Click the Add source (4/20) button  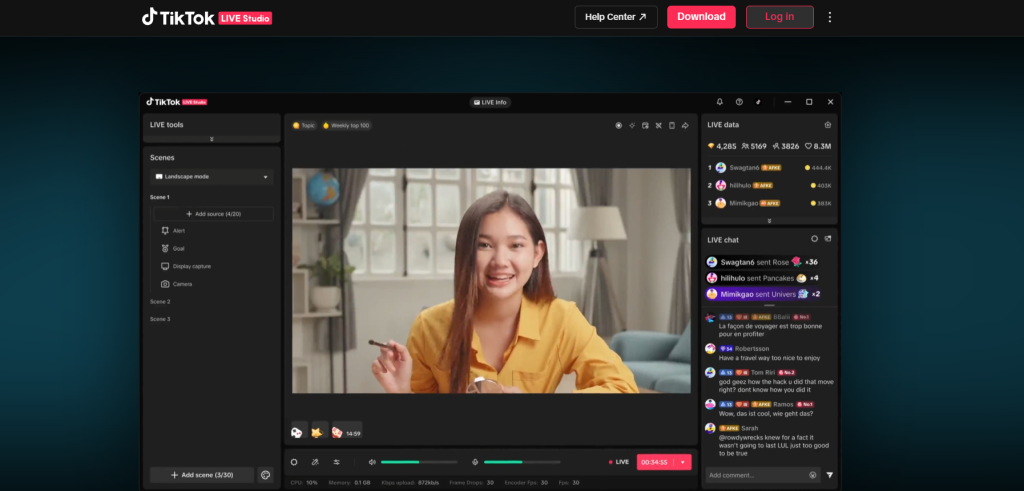coord(211,214)
